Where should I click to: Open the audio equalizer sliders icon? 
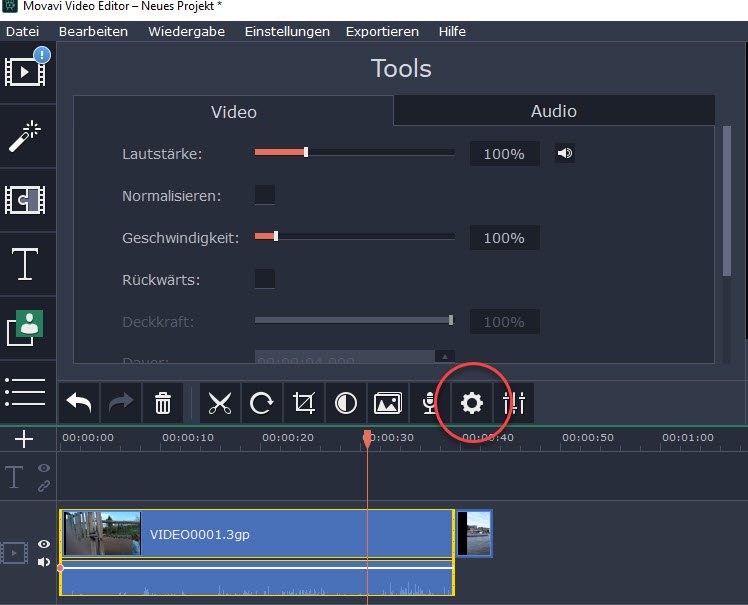514,403
